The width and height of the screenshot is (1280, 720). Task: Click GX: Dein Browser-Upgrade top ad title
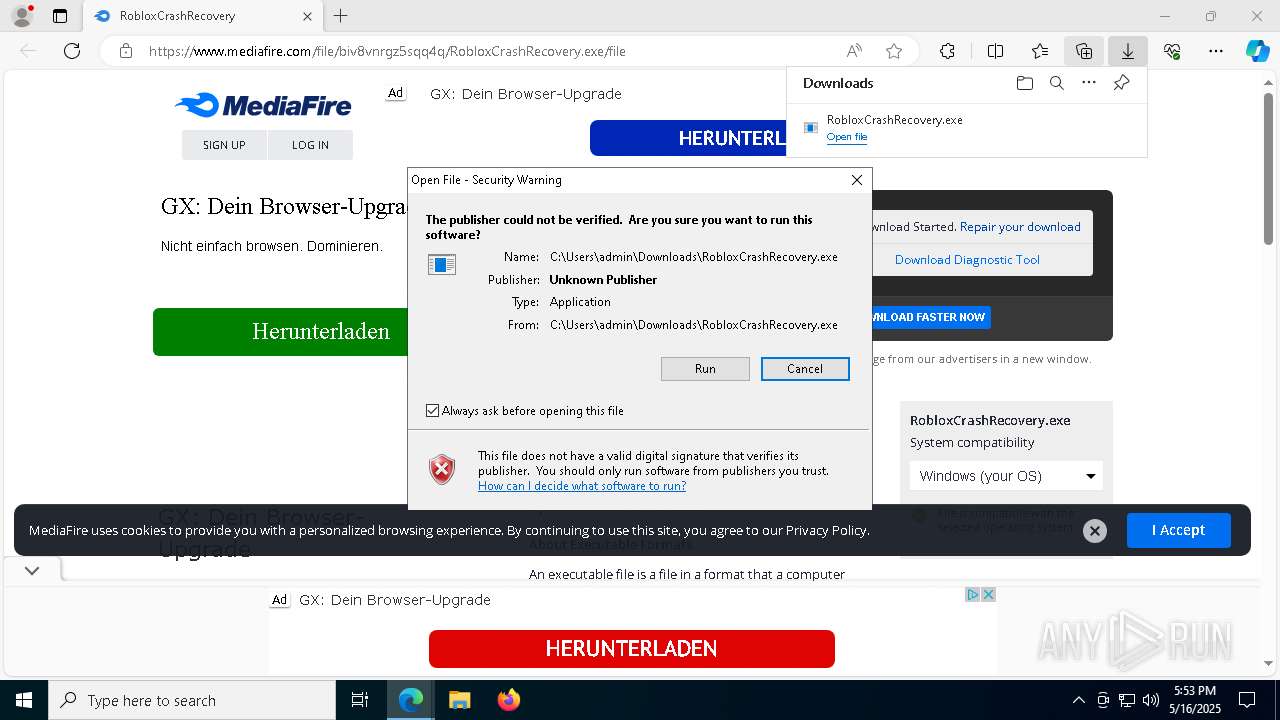[526, 94]
